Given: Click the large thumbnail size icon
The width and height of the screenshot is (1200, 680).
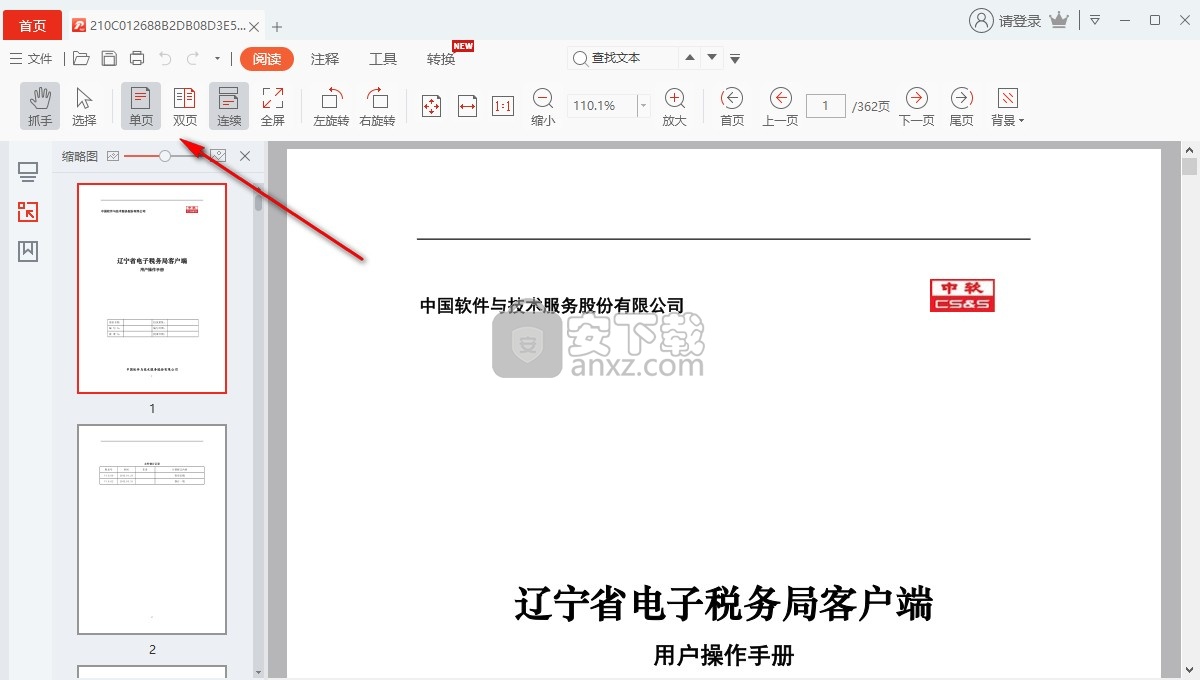Looking at the screenshot, I should click(219, 156).
